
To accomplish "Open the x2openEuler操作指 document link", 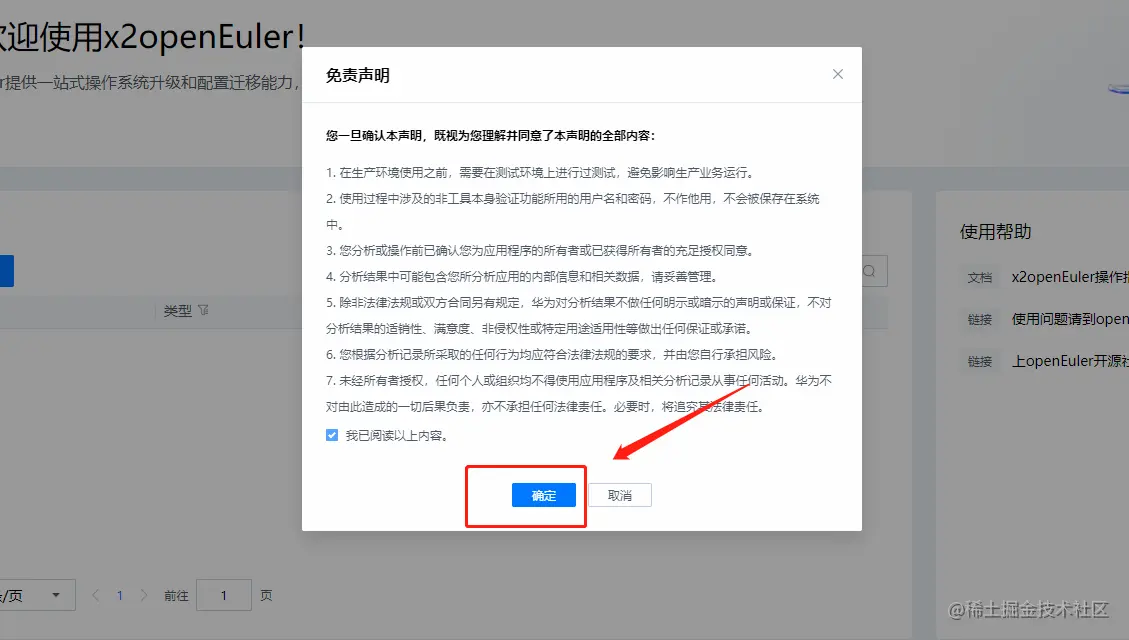I will pyautogui.click(x=1070, y=277).
